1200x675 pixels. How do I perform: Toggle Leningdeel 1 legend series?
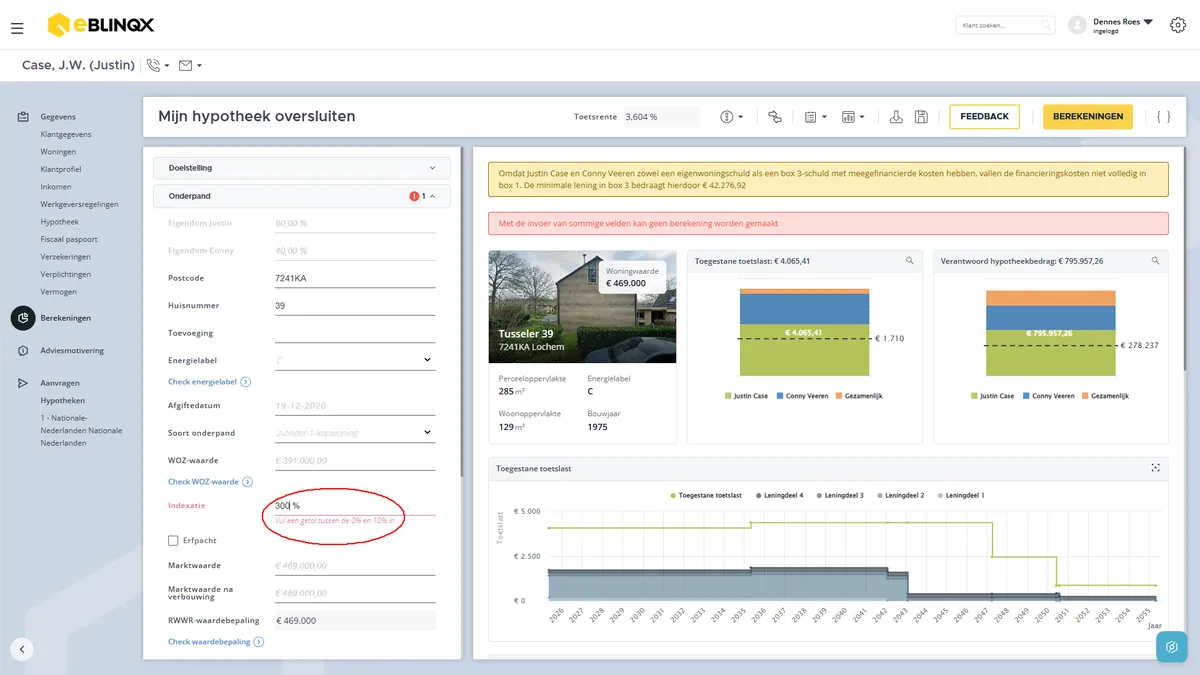click(963, 495)
